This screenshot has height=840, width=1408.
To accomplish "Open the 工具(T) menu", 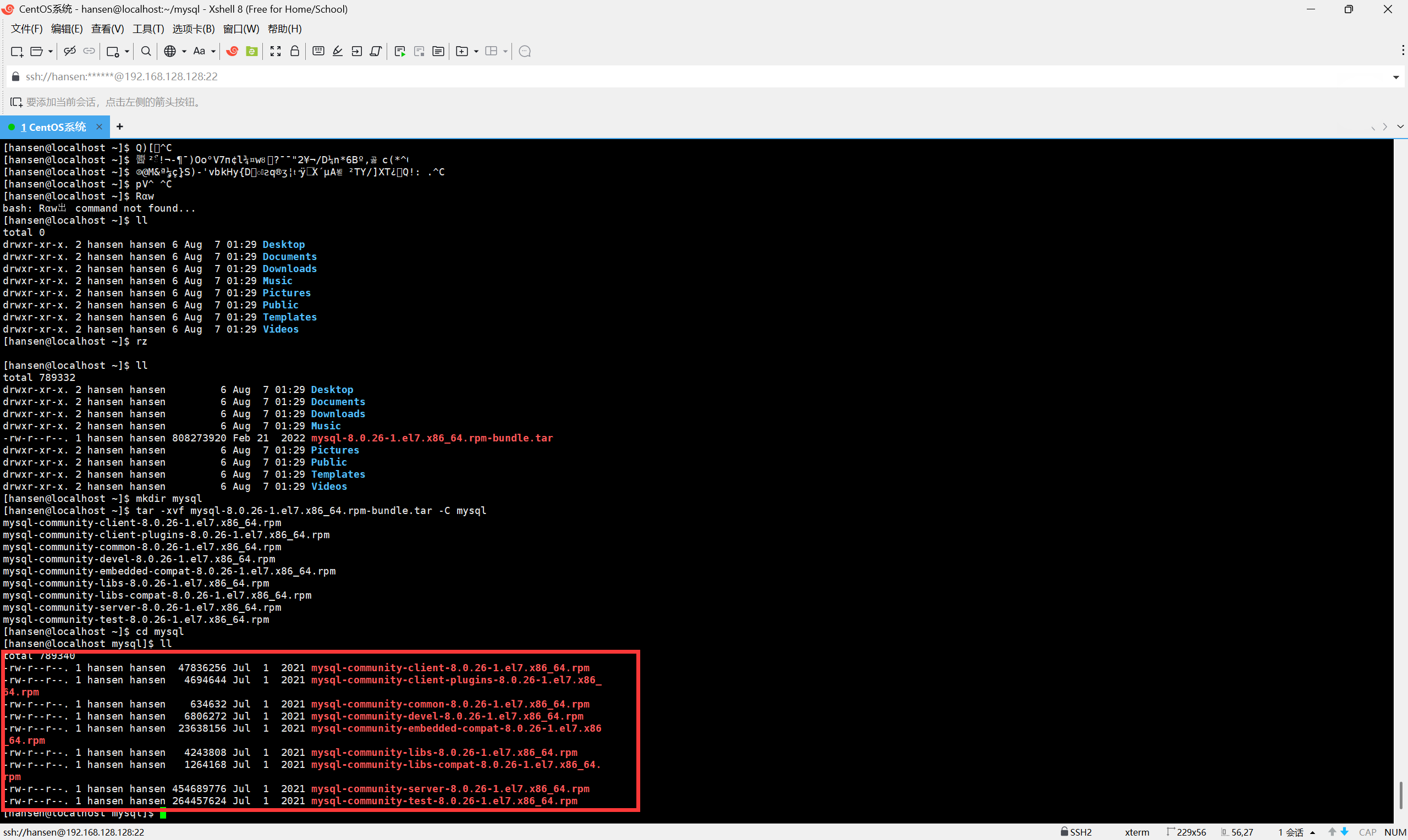I will coord(148,29).
